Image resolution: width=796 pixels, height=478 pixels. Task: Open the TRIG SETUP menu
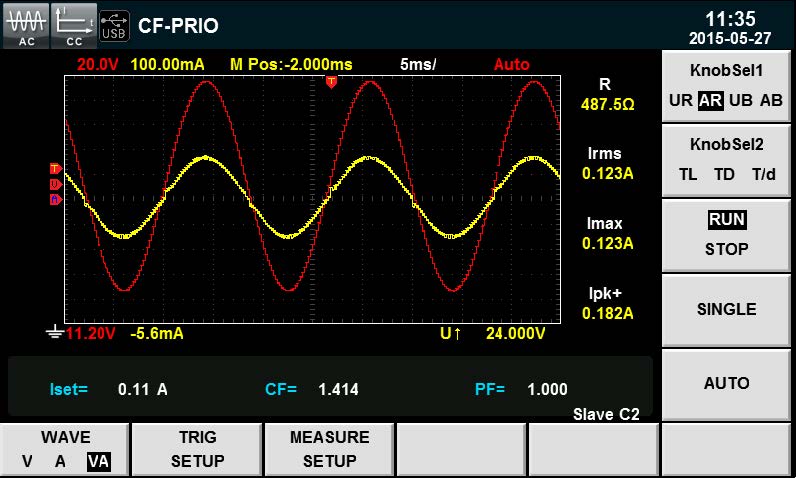click(x=197, y=449)
